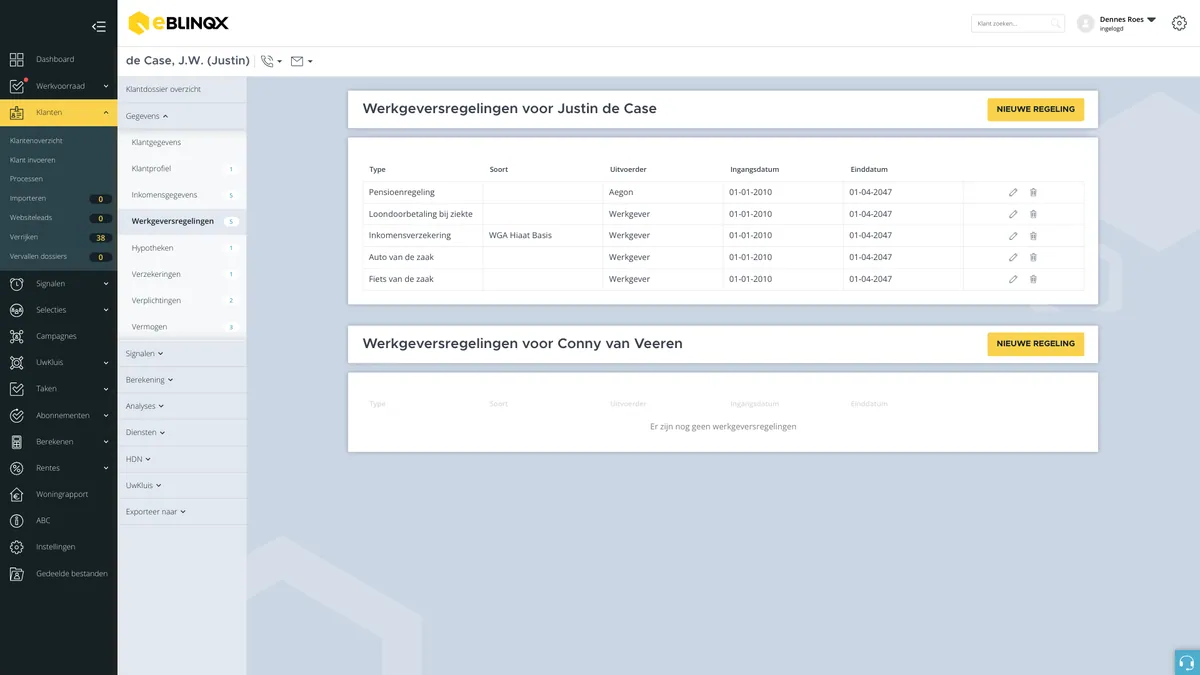Delete the Pensioenregeling row

[1033, 192]
